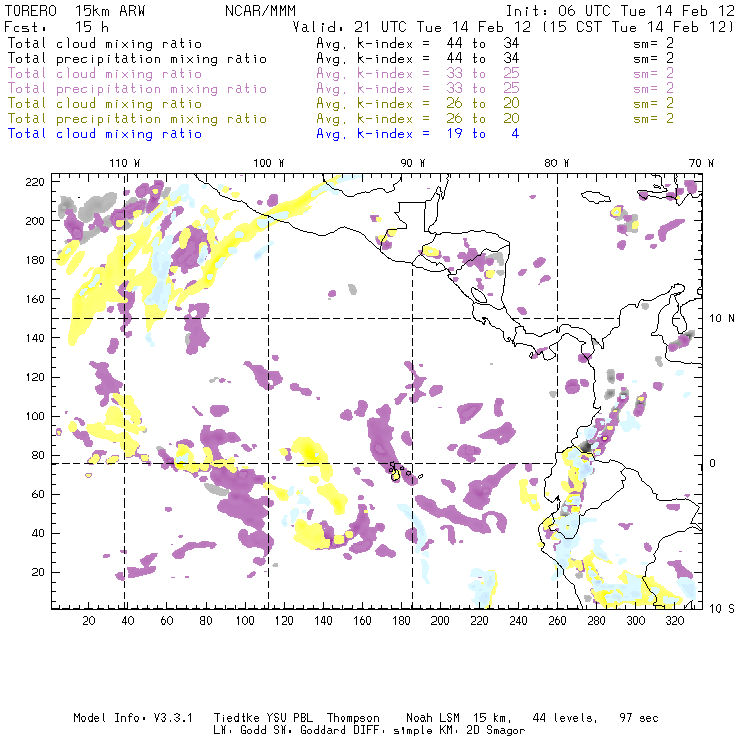Viewport: 740px width, 740px height.
Task: Pick olive 'Total cloud mixing ratio' legend label
Action: click(x=105, y=103)
